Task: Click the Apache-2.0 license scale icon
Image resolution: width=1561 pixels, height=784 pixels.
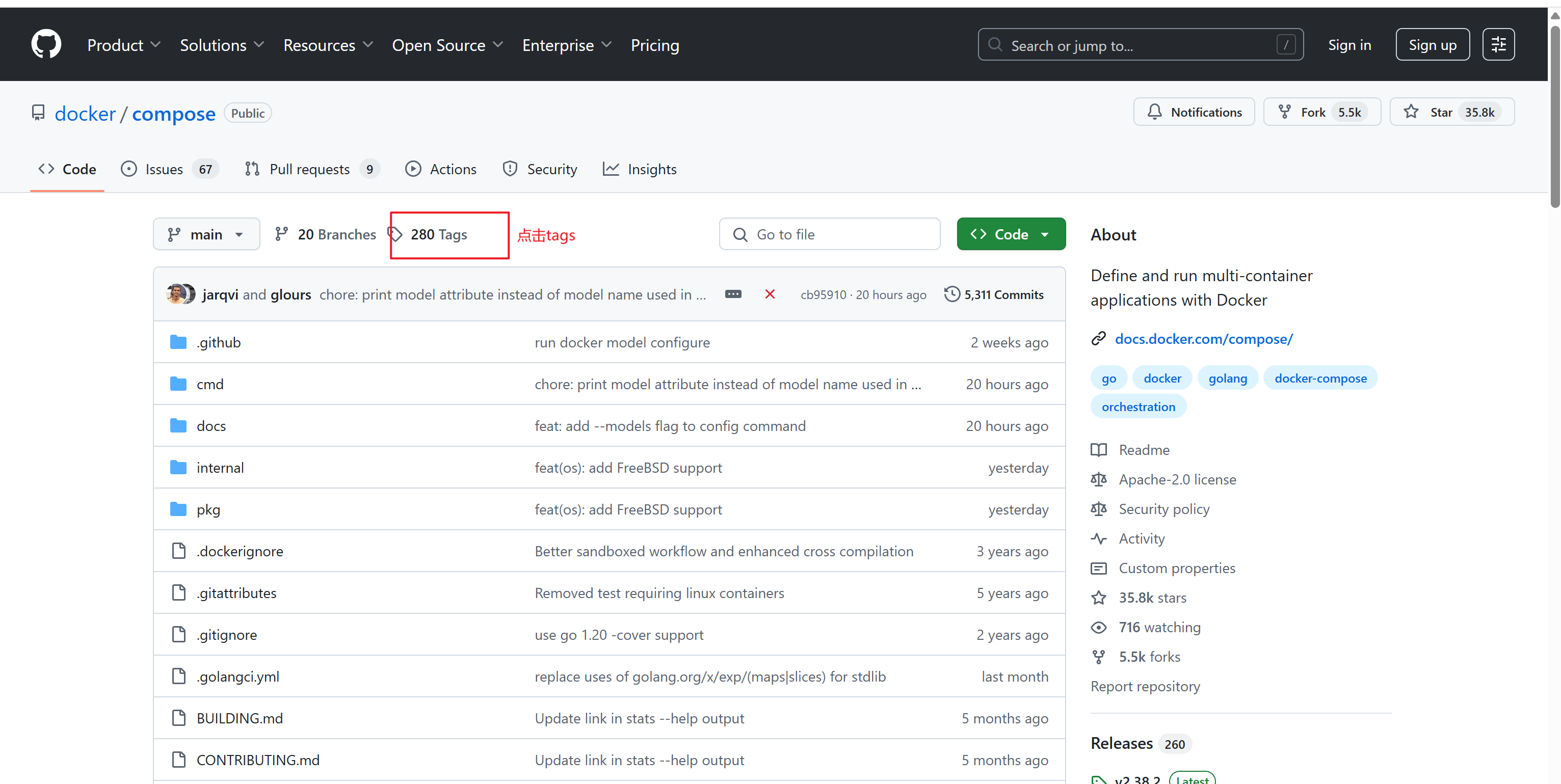Action: click(x=1099, y=479)
